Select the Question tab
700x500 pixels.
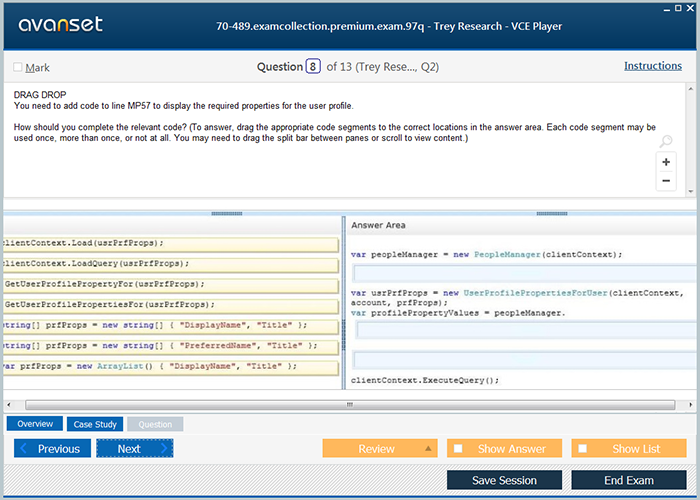click(155, 424)
